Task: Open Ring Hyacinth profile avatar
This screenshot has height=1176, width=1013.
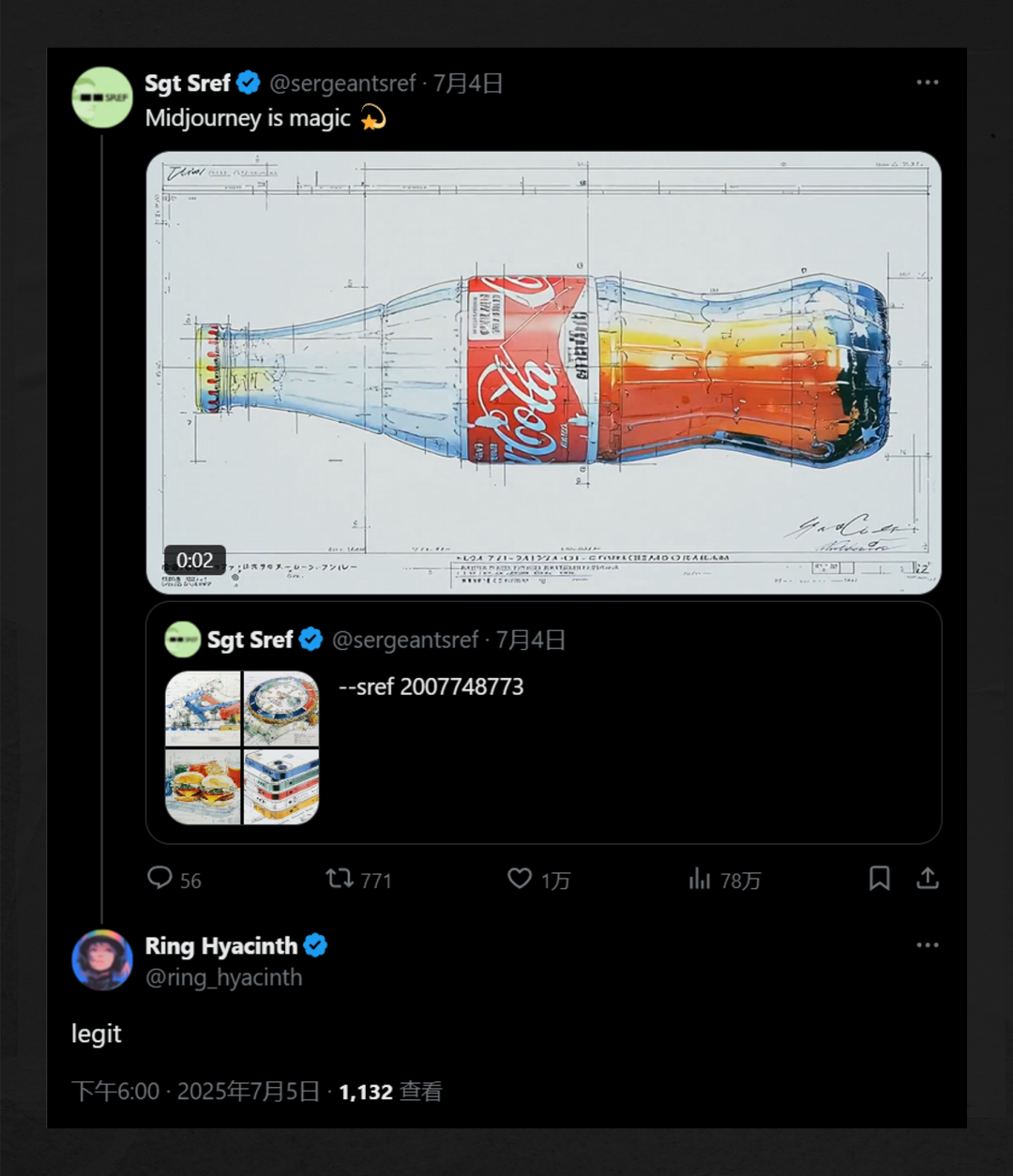Action: [x=102, y=960]
